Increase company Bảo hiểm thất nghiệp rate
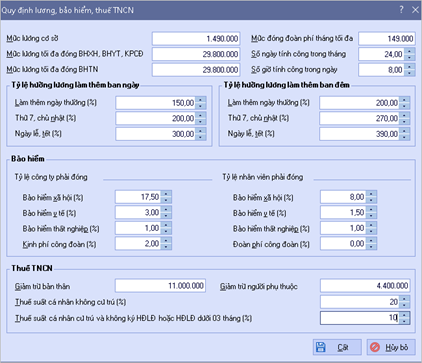422x363 pixels. [x=166, y=225]
